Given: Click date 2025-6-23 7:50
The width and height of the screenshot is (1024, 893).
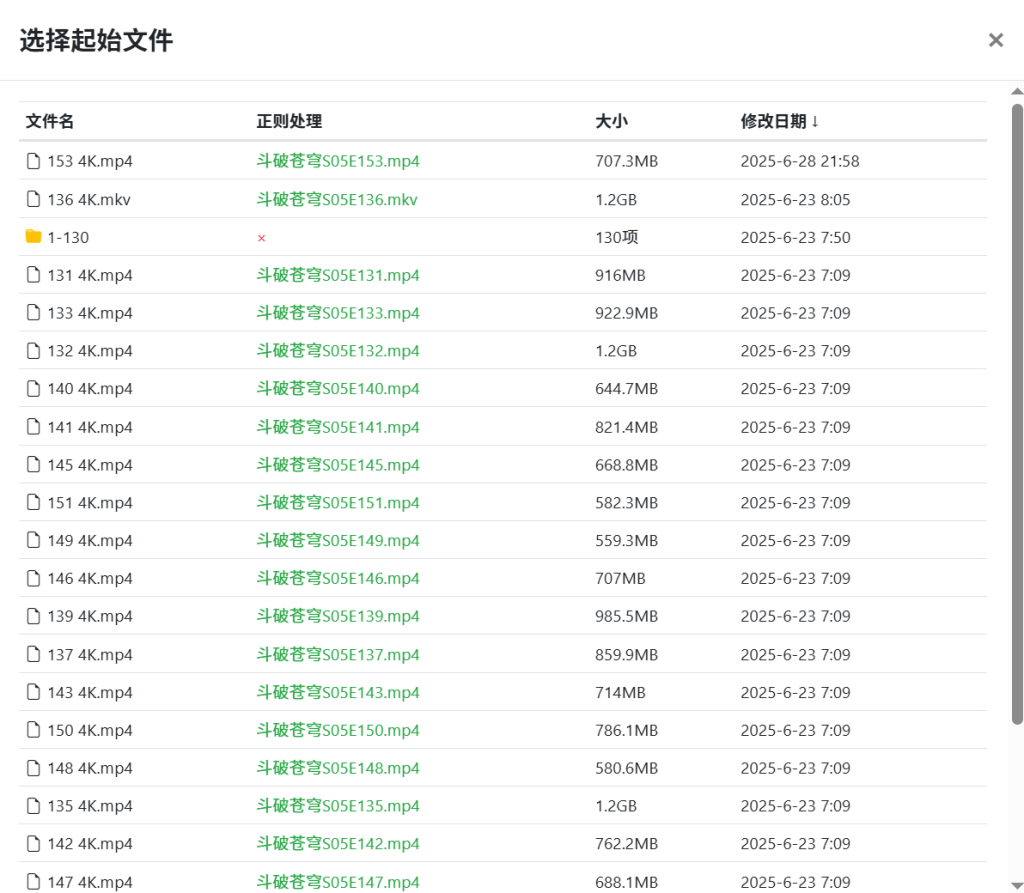Looking at the screenshot, I should (795, 238).
